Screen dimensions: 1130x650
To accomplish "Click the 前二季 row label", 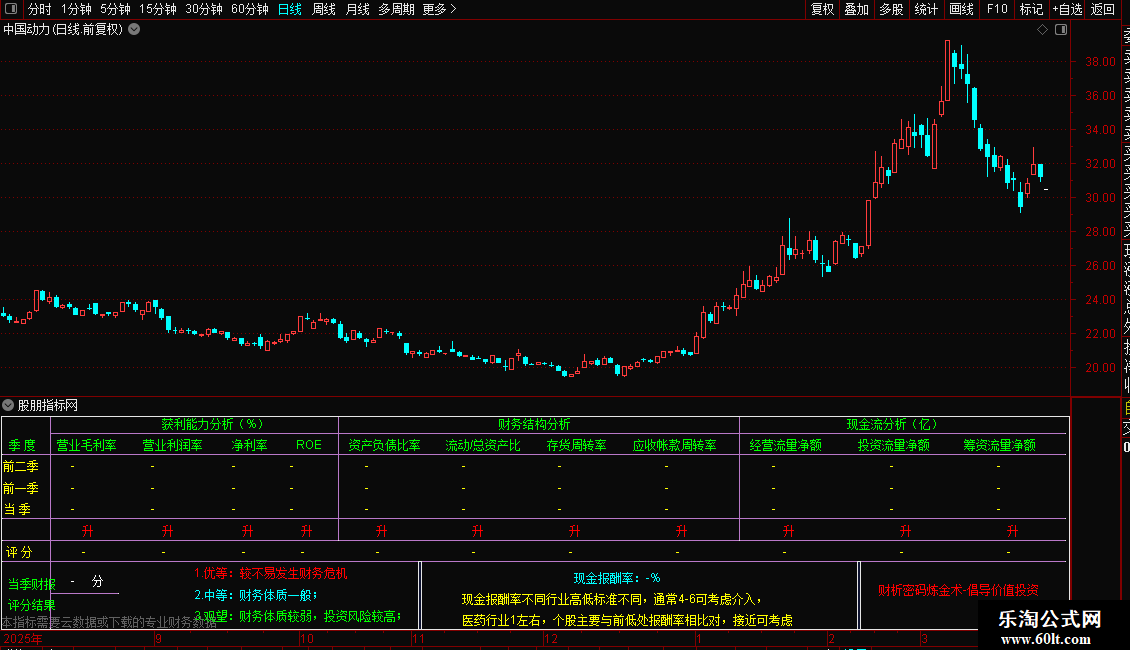I will (21, 466).
